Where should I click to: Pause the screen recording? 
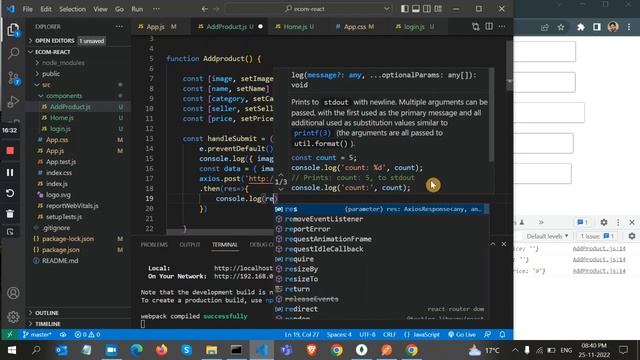(x=10, y=172)
